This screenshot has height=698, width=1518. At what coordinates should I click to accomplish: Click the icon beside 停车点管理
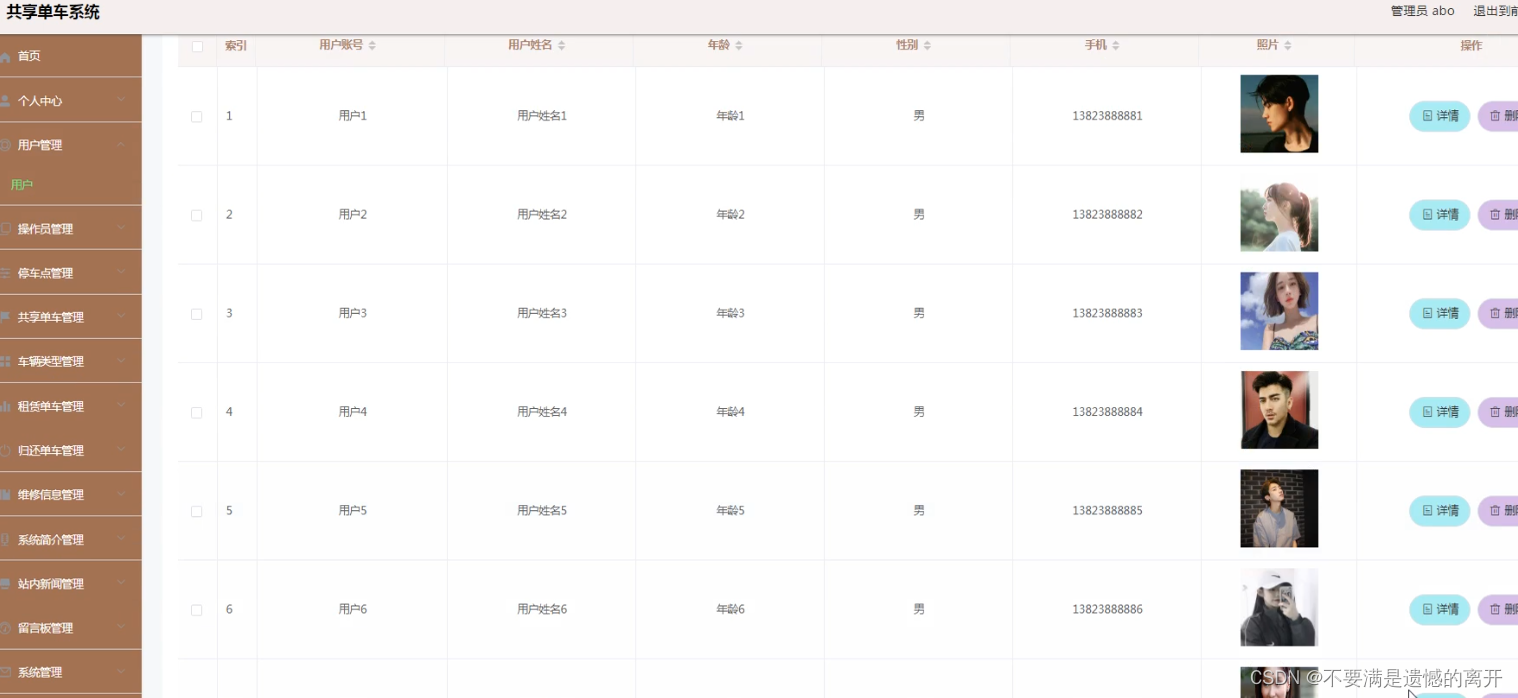tap(5, 273)
